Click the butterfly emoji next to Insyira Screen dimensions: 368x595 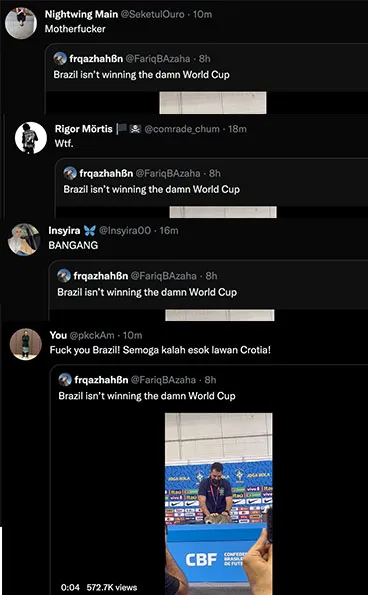pos(90,230)
